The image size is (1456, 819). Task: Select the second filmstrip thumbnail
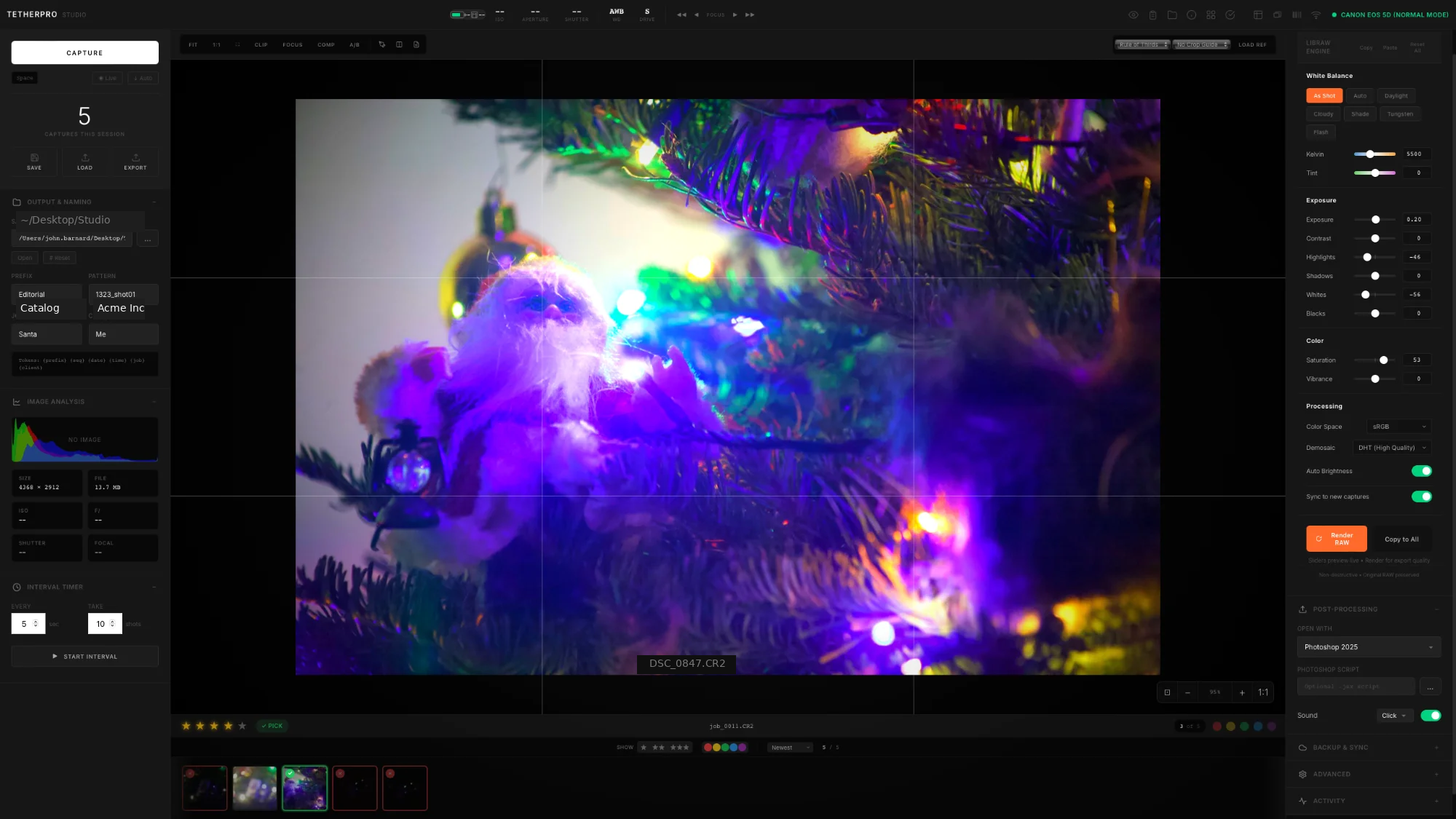[x=254, y=788]
